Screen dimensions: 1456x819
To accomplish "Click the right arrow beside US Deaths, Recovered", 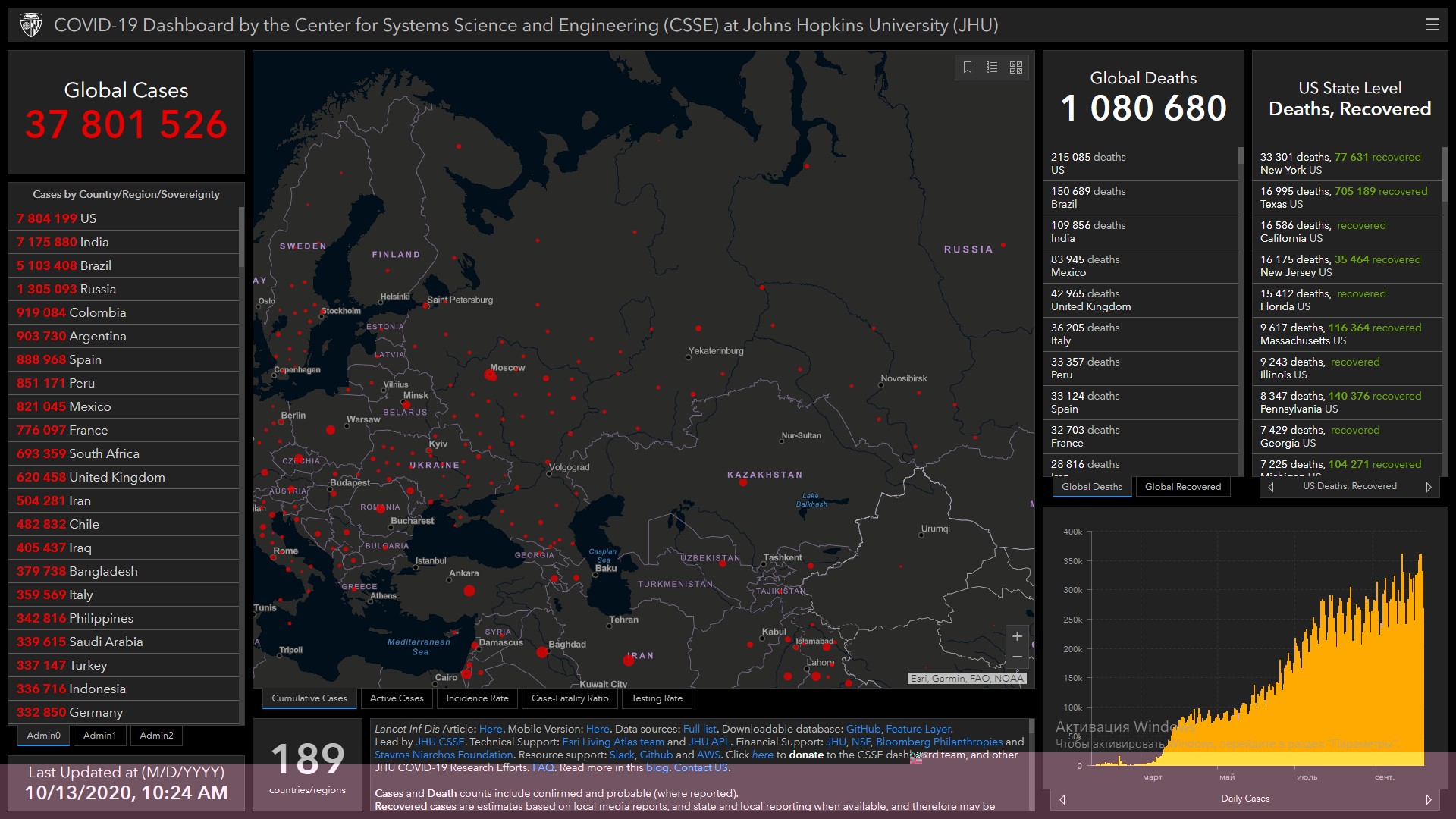I will (1429, 487).
